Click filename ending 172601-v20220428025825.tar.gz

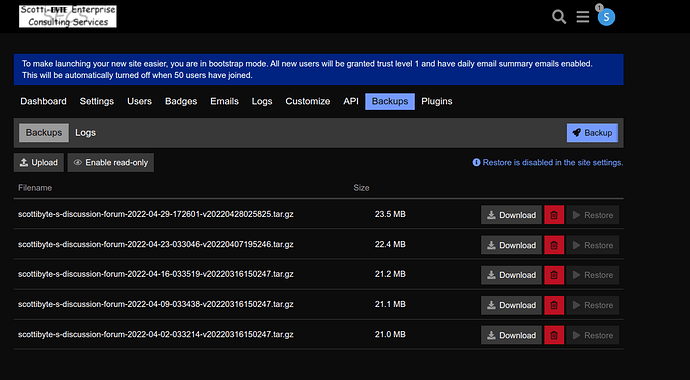(x=156, y=214)
